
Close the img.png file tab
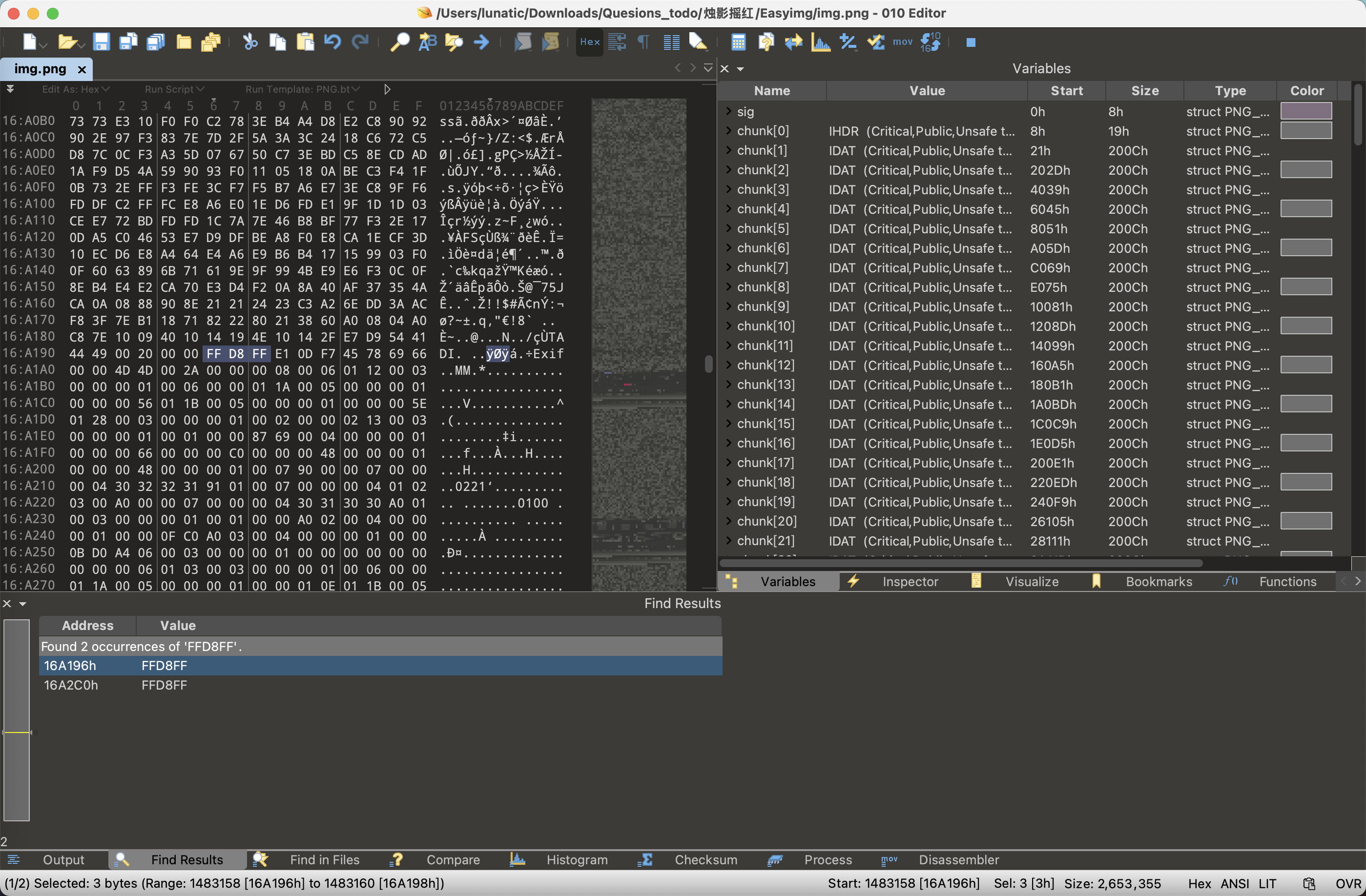tap(82, 69)
